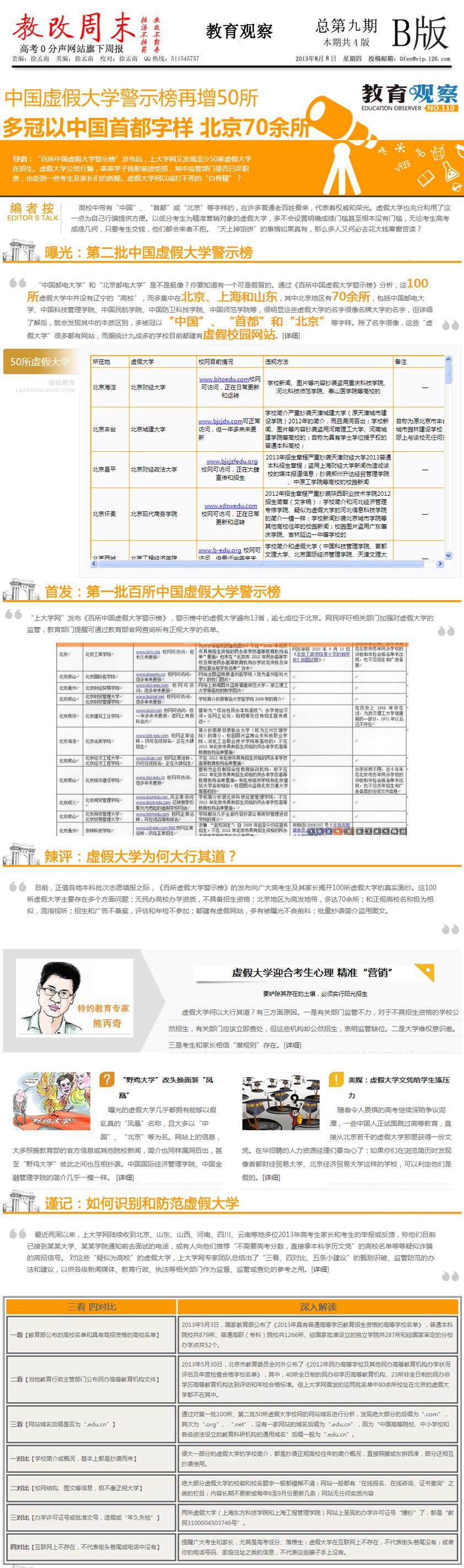Click the vertical scrollbar thumb of the 50所 table

(x=449, y=373)
